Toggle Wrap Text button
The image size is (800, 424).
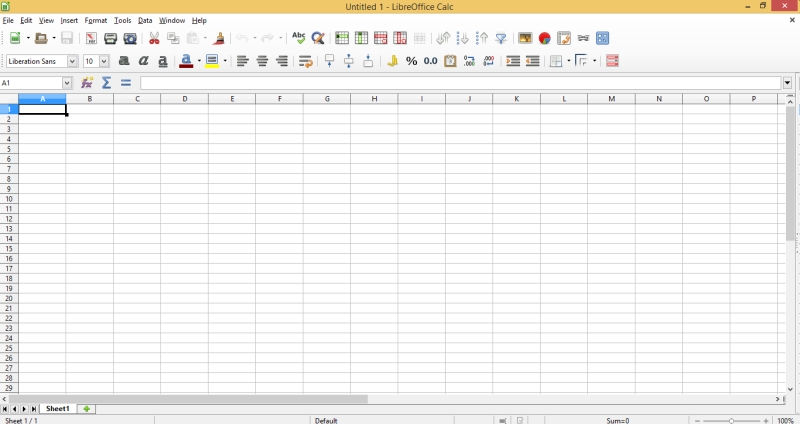306,61
